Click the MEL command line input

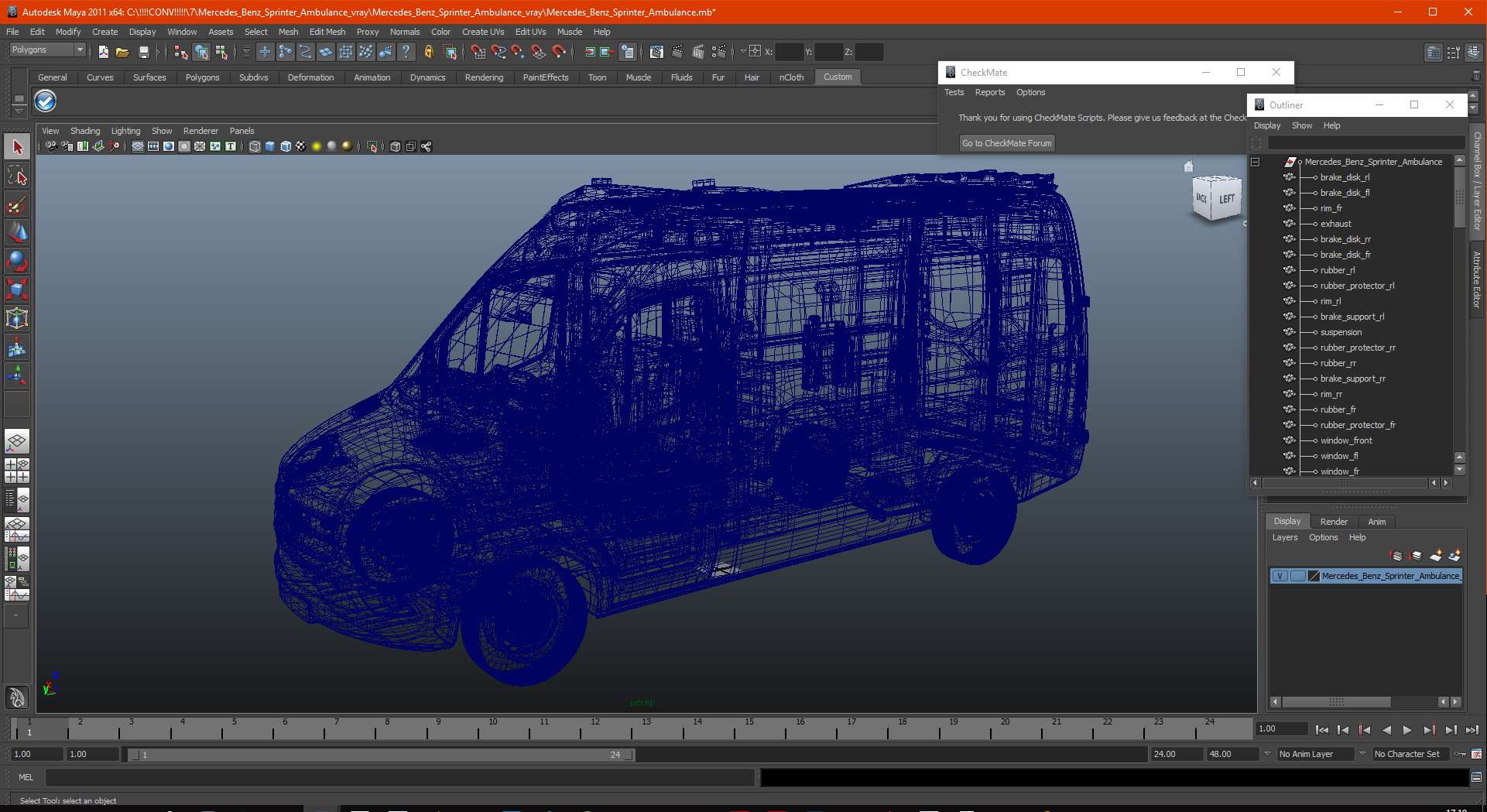point(400,777)
